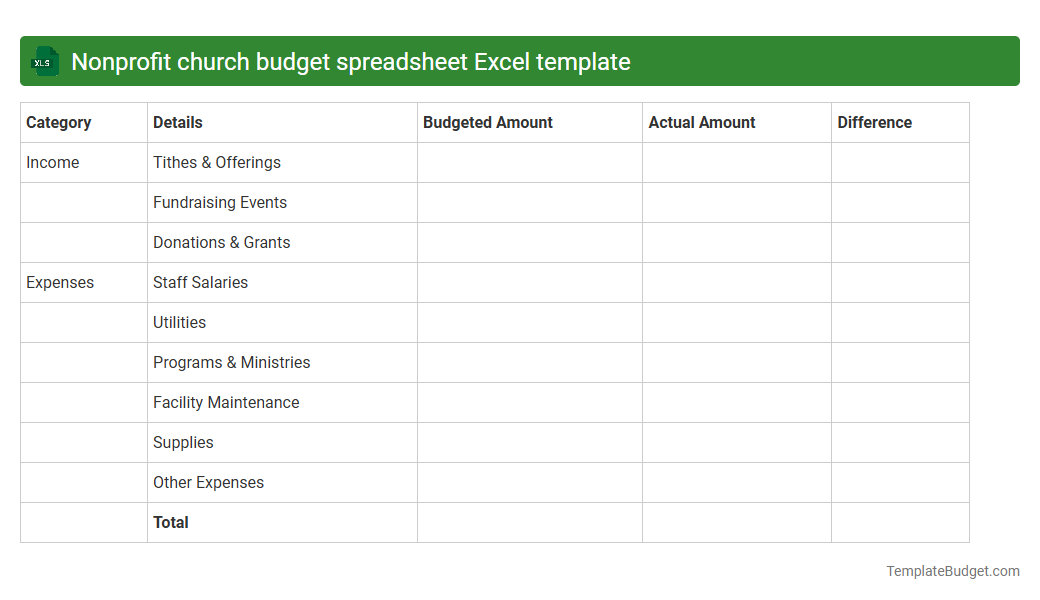Screen dimensions: 1040x600
Task: Select the Budgeted Amount column header
Action: coord(487,122)
